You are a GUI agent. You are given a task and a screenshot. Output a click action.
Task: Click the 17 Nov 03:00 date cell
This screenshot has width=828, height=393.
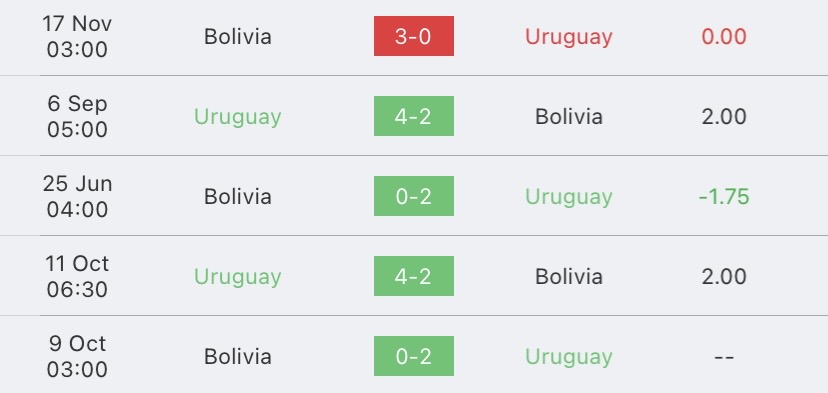(x=77, y=36)
